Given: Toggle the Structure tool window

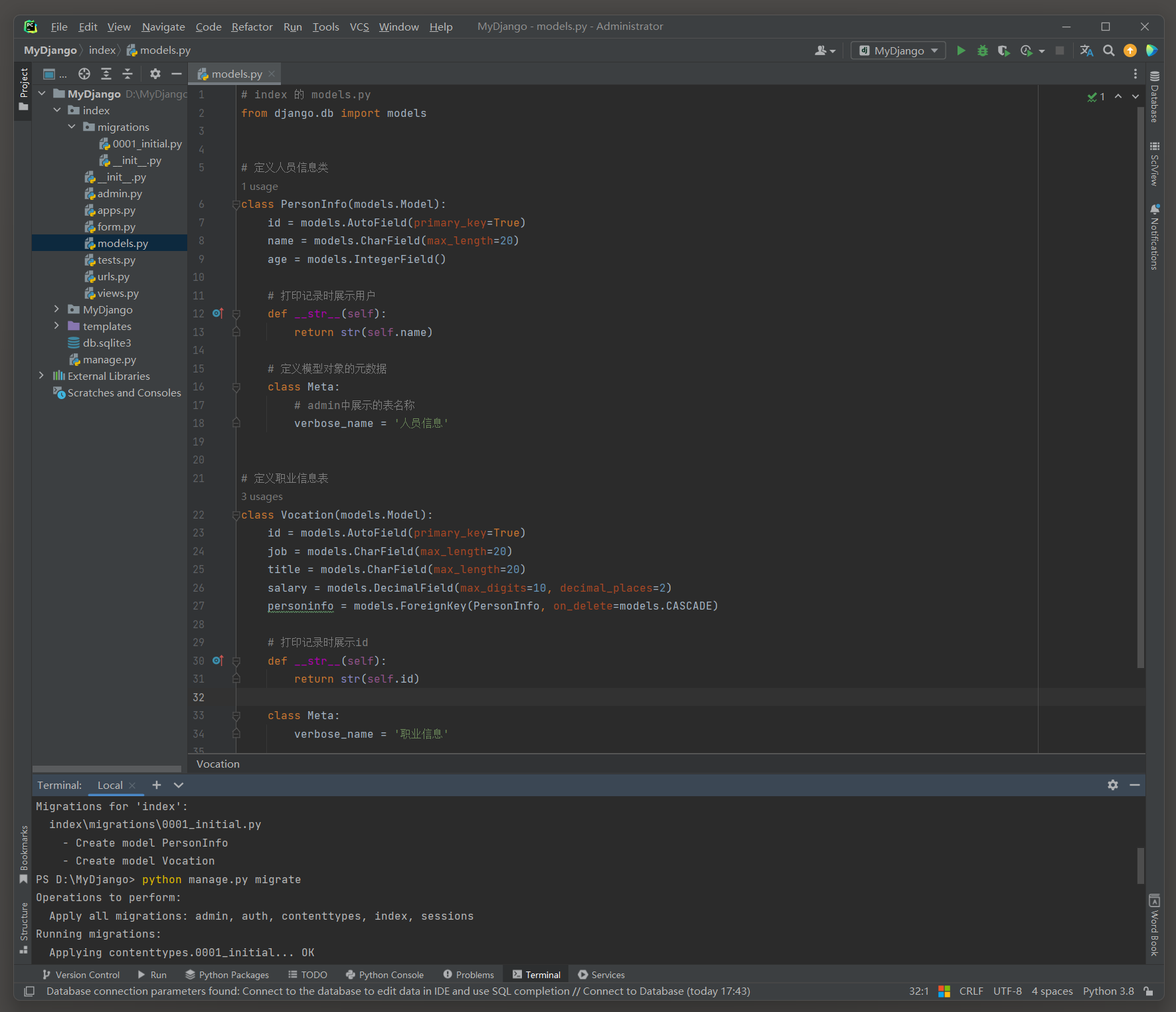Looking at the screenshot, I should pos(24,928).
